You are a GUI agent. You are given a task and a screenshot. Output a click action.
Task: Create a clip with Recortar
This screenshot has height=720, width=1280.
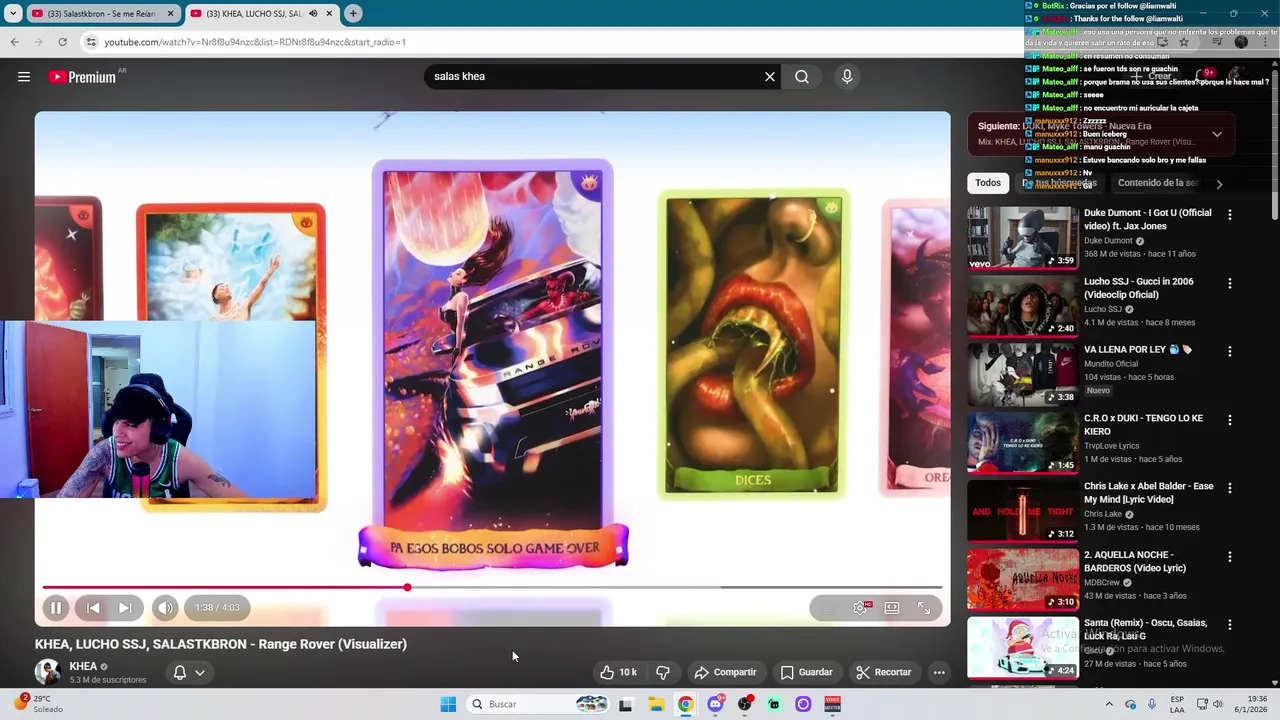(x=884, y=672)
